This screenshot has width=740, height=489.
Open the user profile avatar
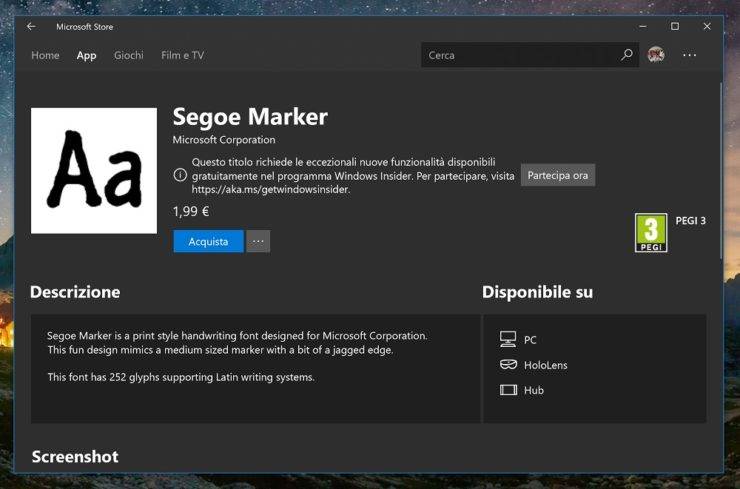pos(656,55)
